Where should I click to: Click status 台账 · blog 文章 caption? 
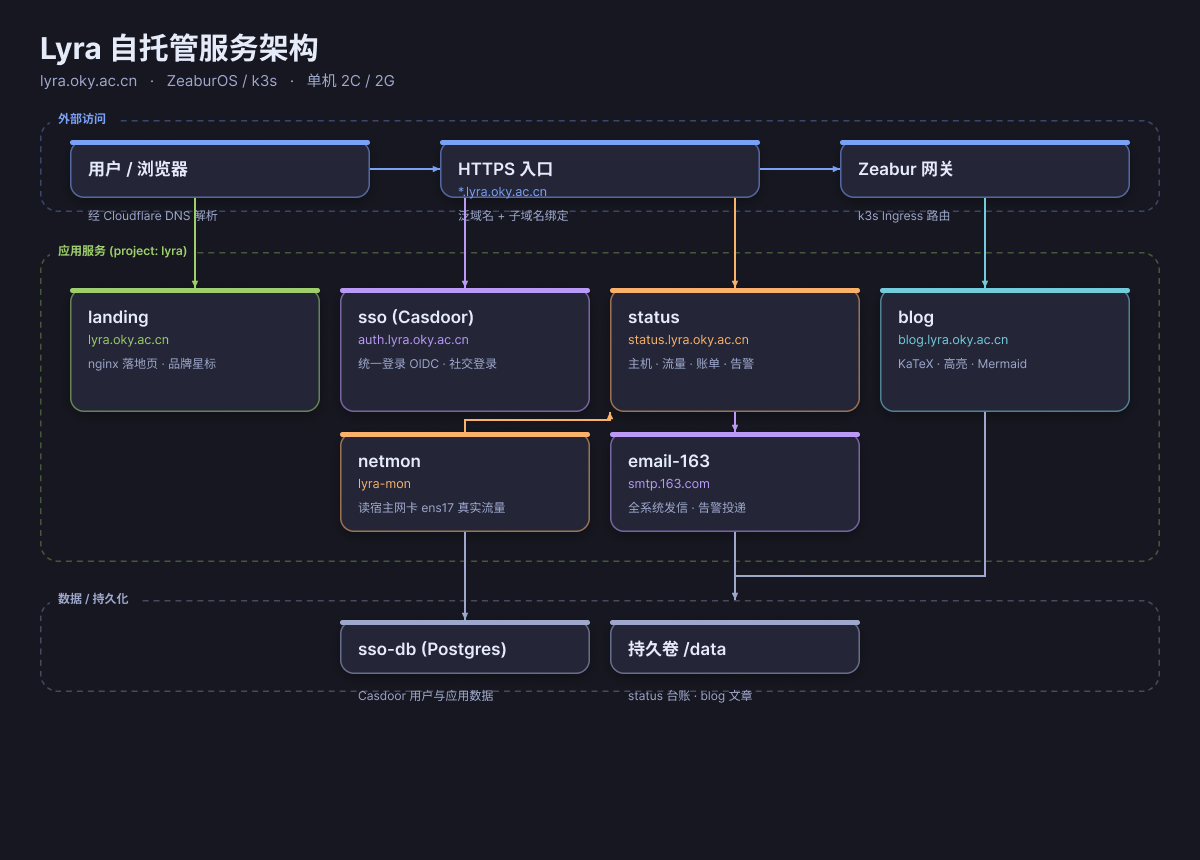coord(690,696)
